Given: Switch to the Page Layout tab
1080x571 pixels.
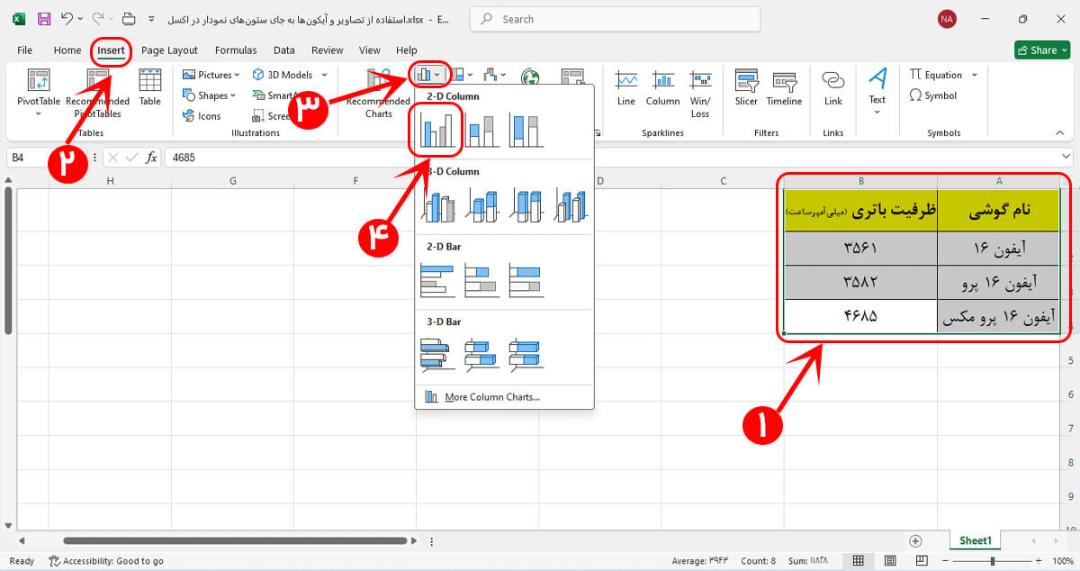Looking at the screenshot, I should click(169, 50).
